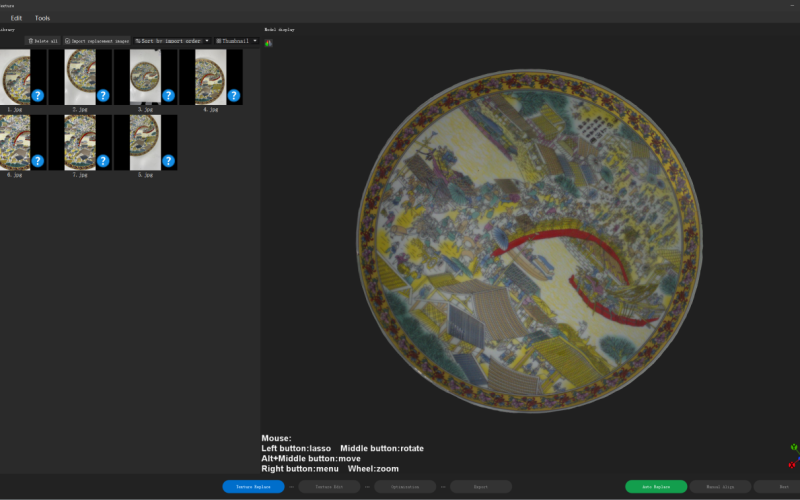
Task: Select the 7.jpg thumbnail image
Action: click(x=80, y=142)
